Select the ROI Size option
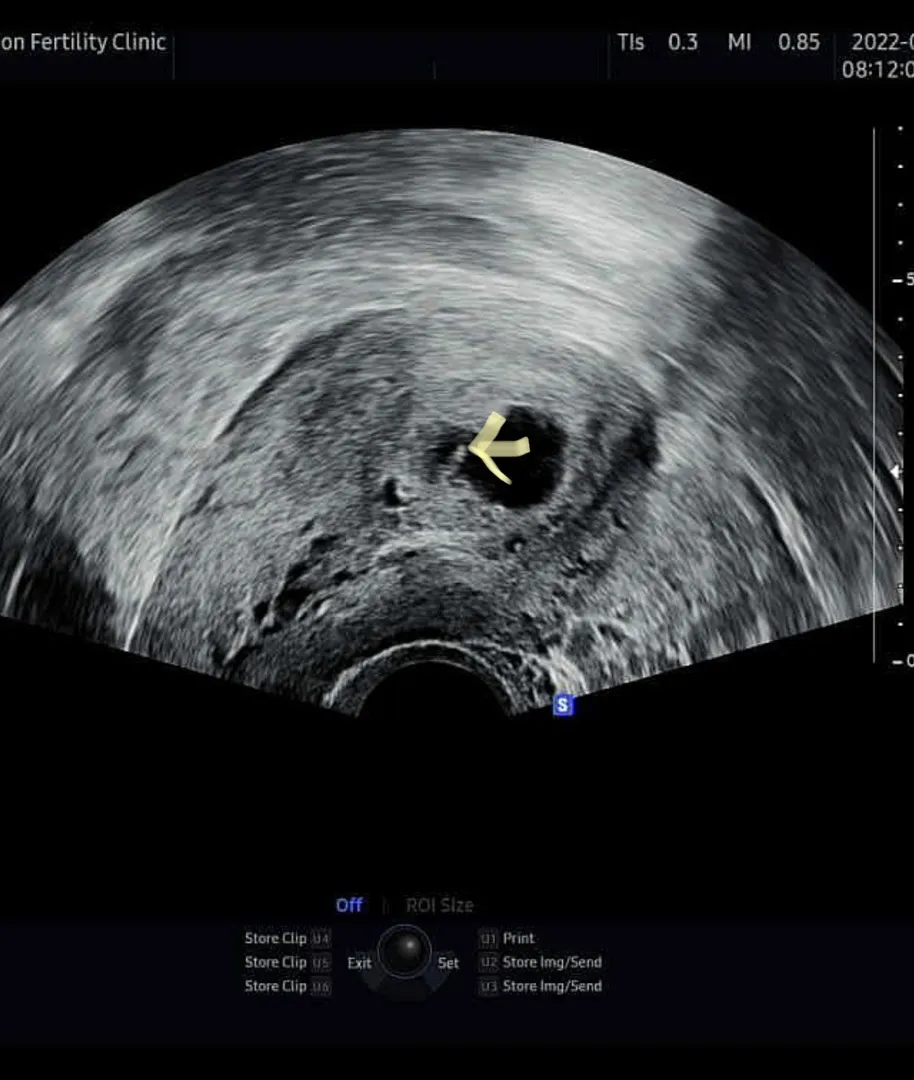This screenshot has height=1080, width=914. coord(439,905)
